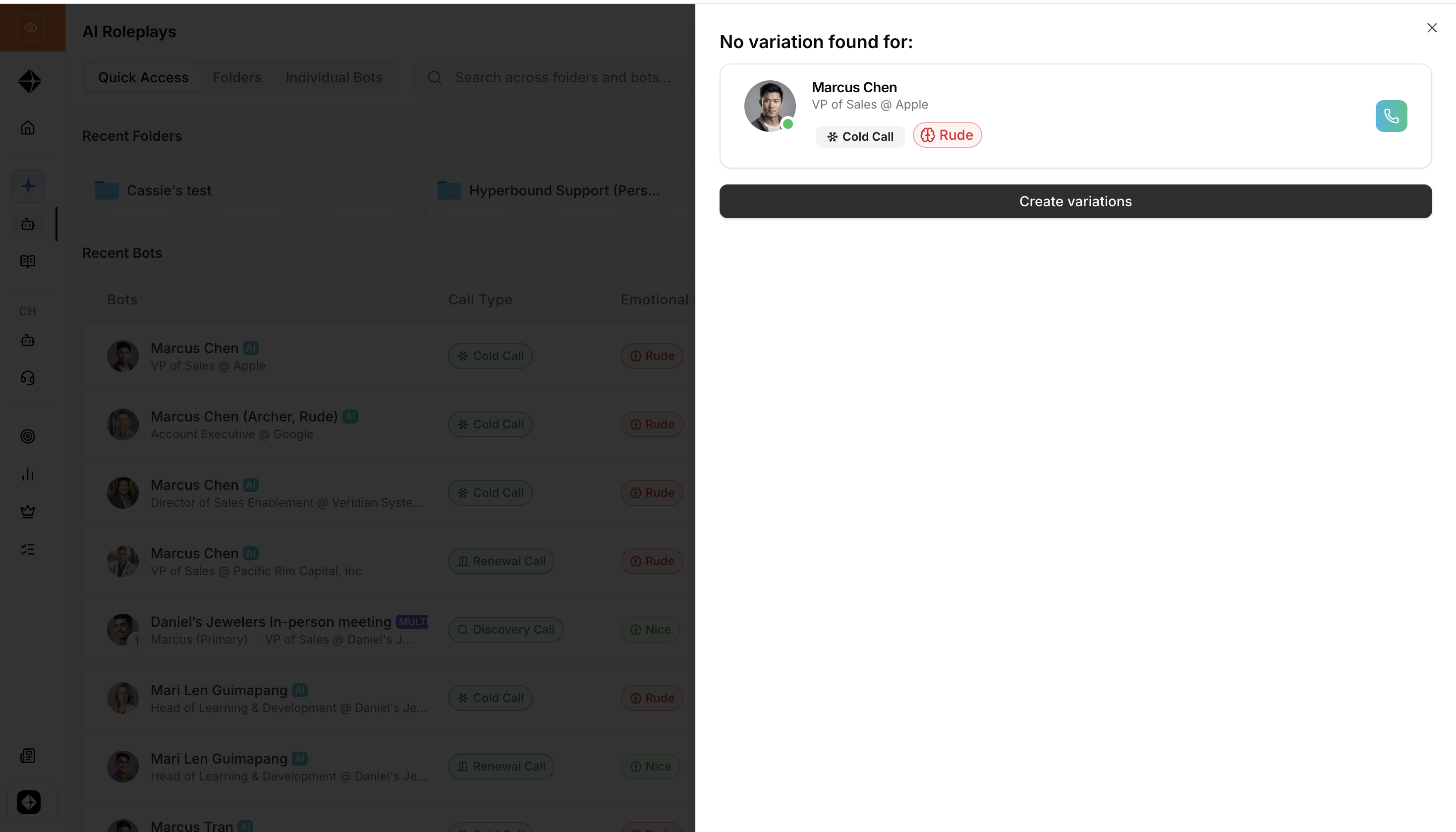This screenshot has width=1456, height=832.
Task: Click the Hyperbound diamond logo in the sidebar
Action: coord(30,81)
